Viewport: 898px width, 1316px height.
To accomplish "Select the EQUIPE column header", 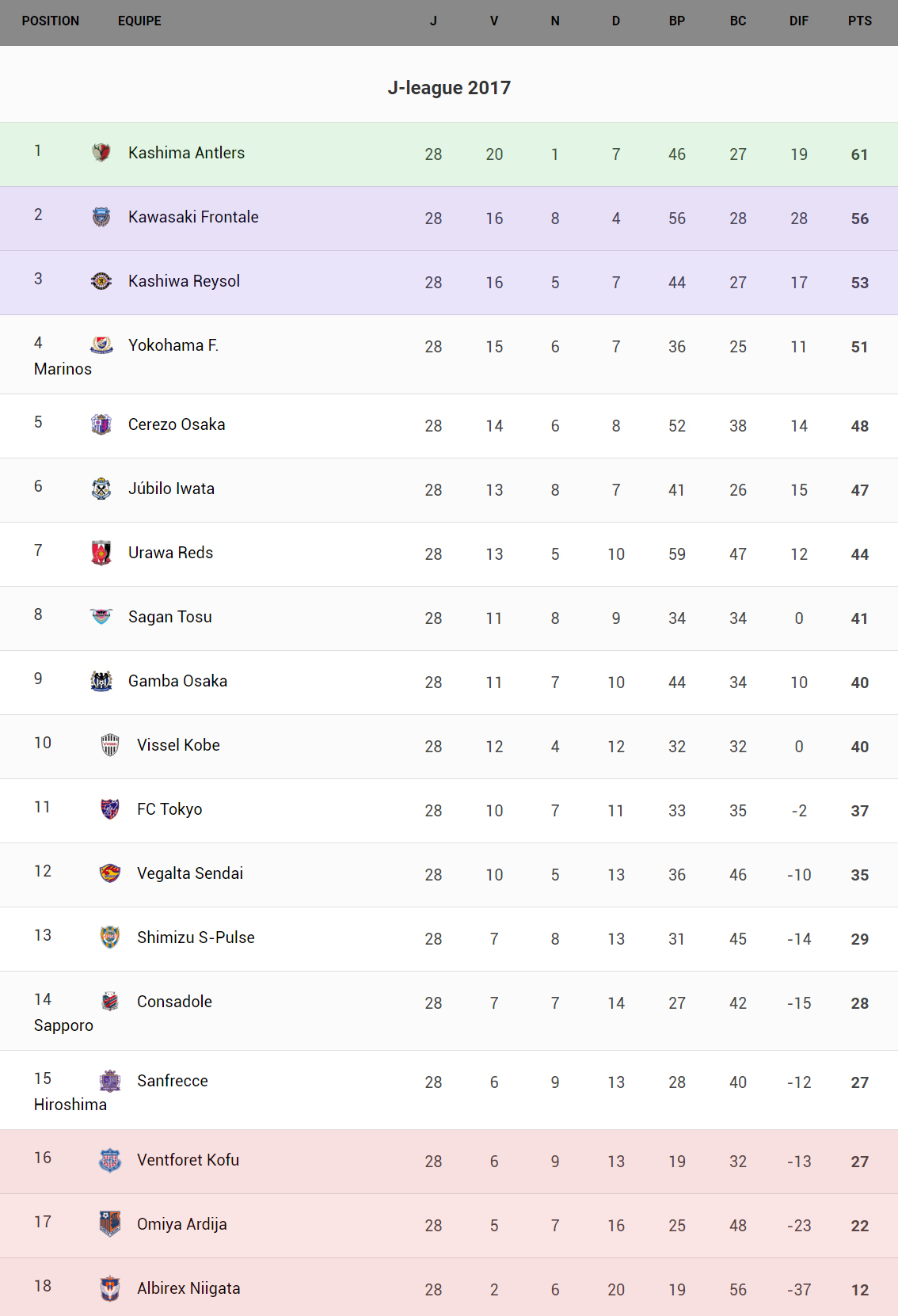I will 139,21.
